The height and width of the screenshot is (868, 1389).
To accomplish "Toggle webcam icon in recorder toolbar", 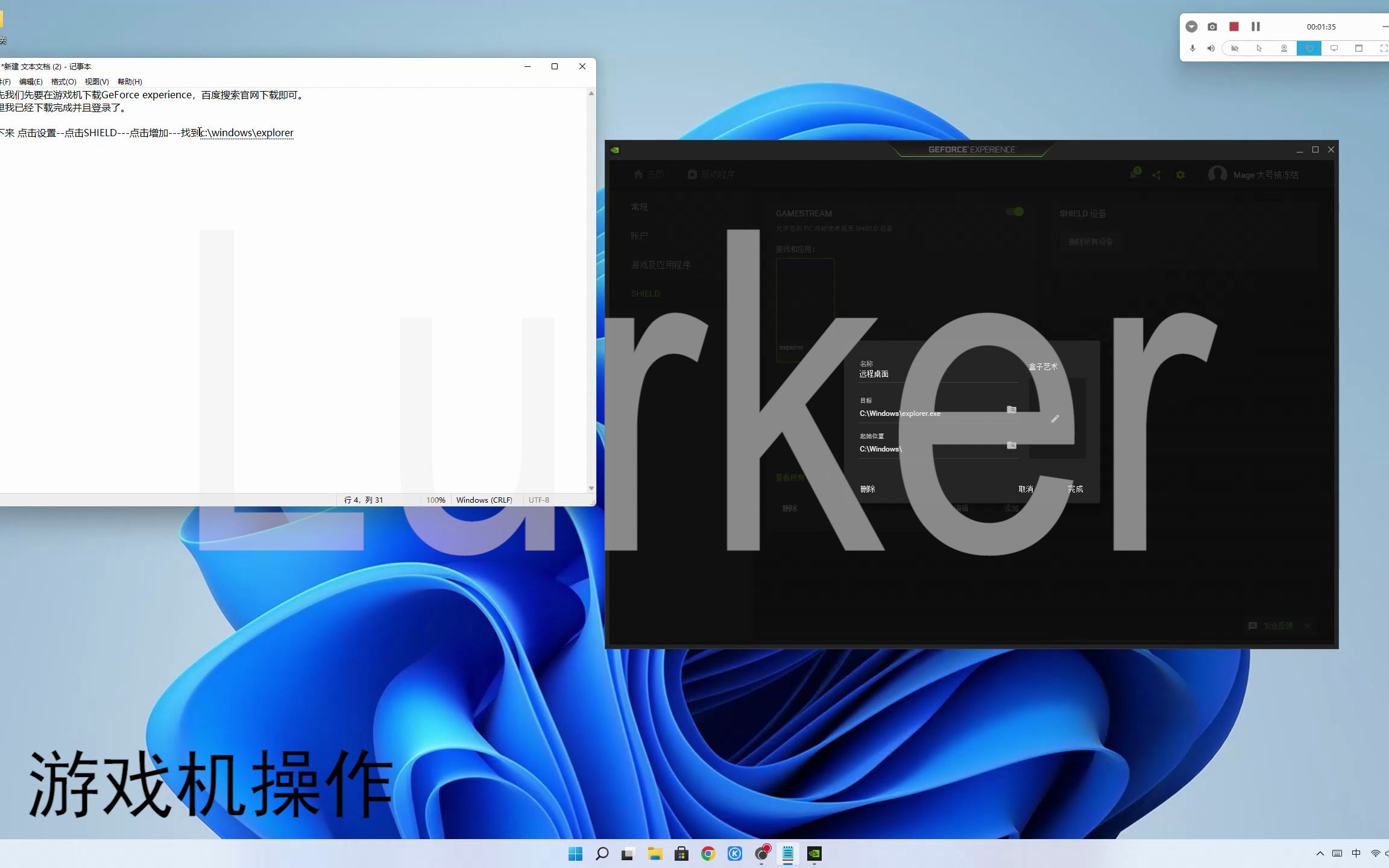I will (1284, 48).
